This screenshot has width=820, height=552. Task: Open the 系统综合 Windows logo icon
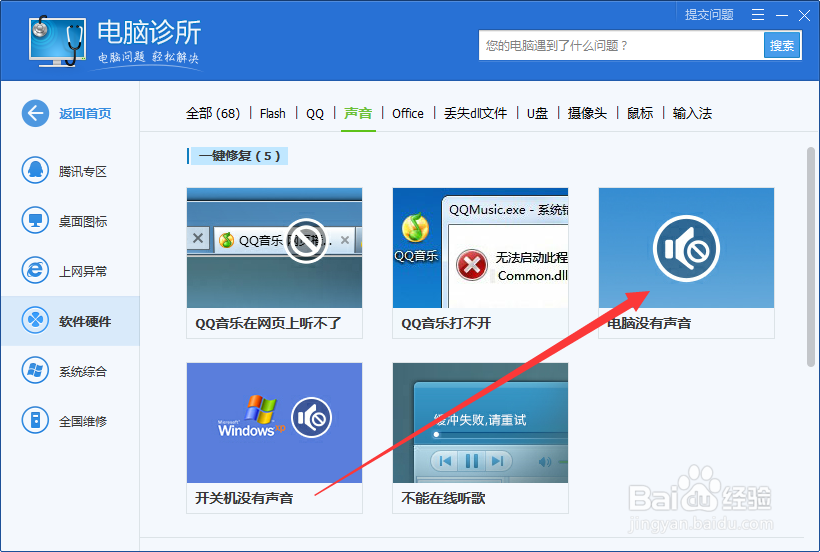coord(35,371)
